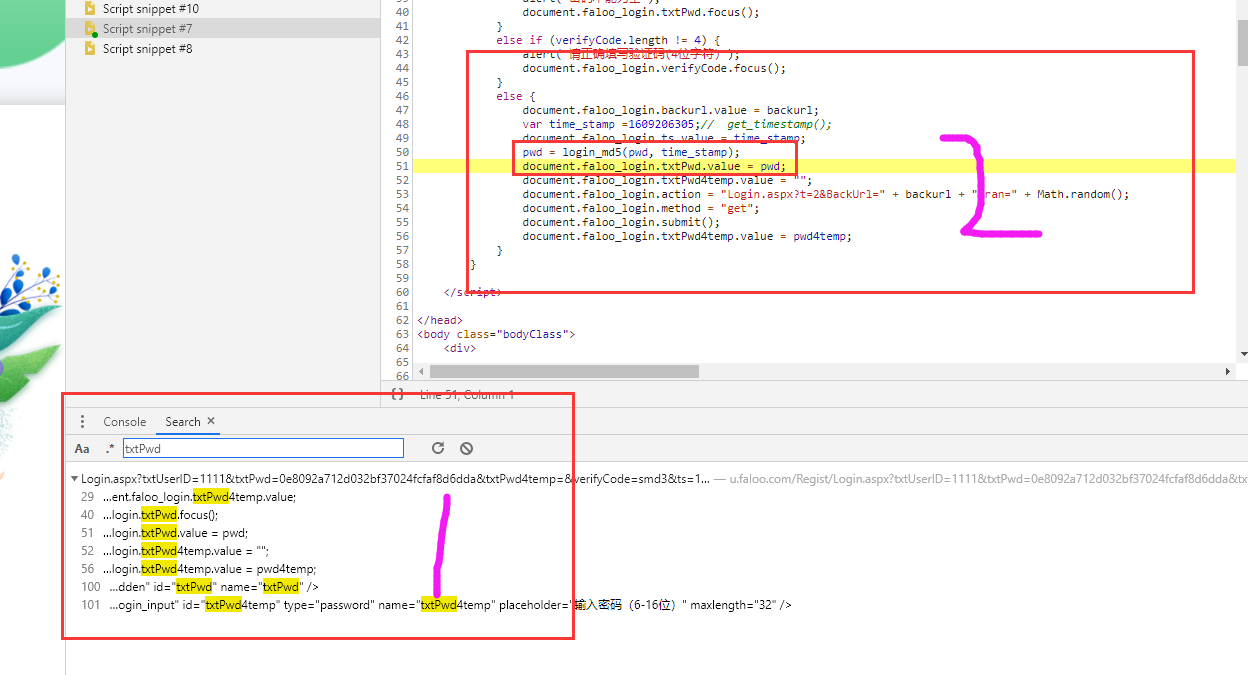Collapse the Login.aspx search result group
This screenshot has height=675, width=1248.
pos(74,479)
